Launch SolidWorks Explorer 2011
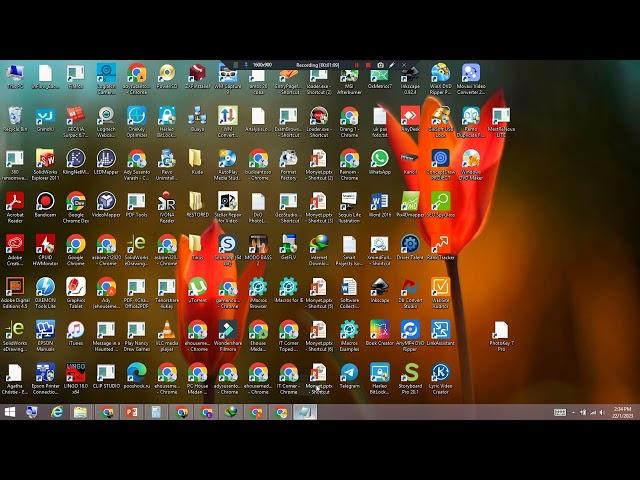Screen dimensions: 640x480 pyautogui.click(x=45, y=164)
